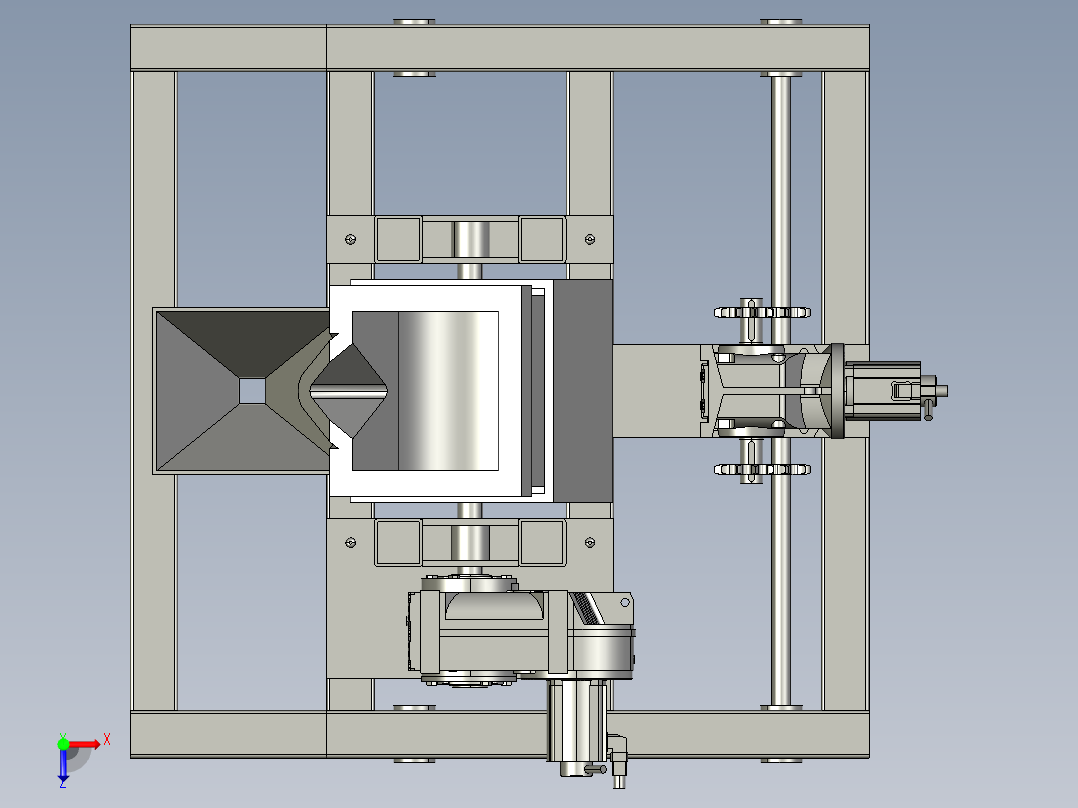Click the red X axis of the triad
1078x808 pixels.
[x=85, y=744]
